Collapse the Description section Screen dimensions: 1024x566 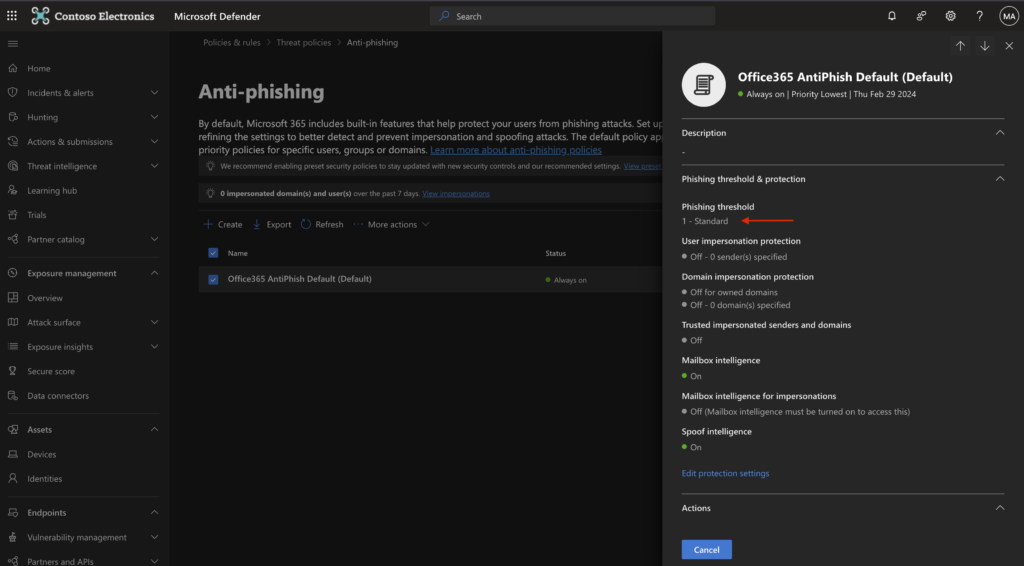pos(999,133)
